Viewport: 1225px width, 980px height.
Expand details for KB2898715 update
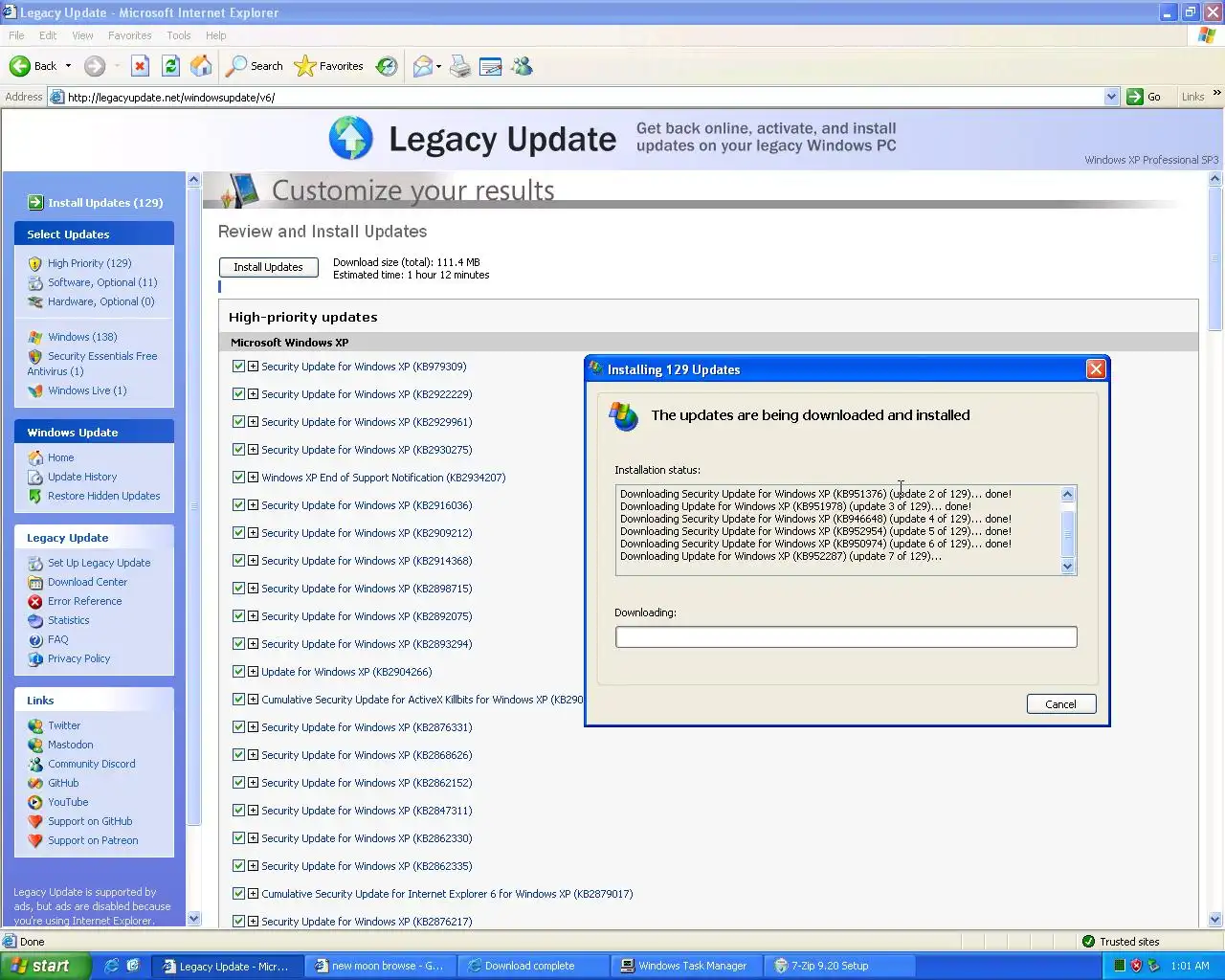point(253,588)
